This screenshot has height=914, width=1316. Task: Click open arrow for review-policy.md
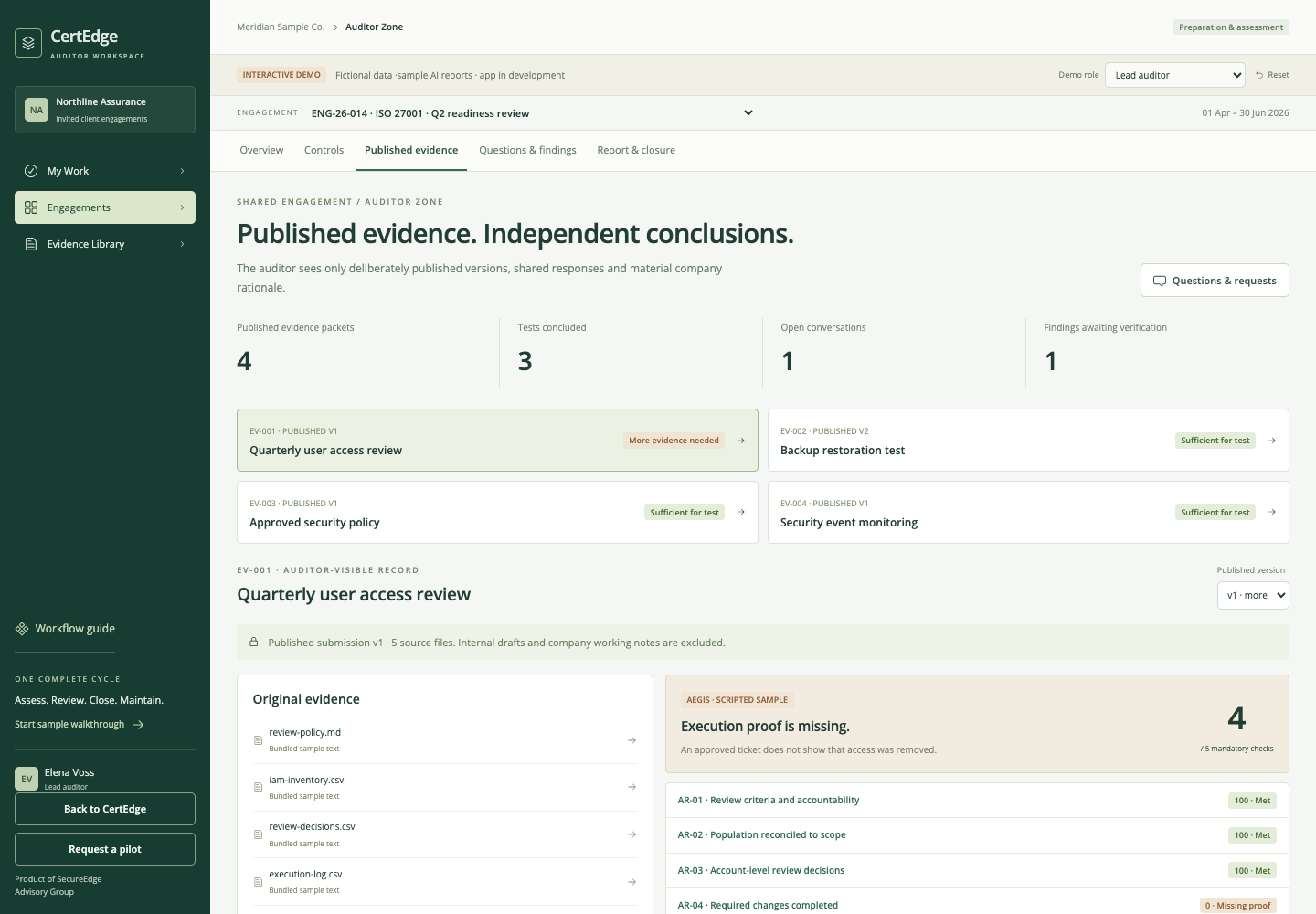[x=632, y=740]
